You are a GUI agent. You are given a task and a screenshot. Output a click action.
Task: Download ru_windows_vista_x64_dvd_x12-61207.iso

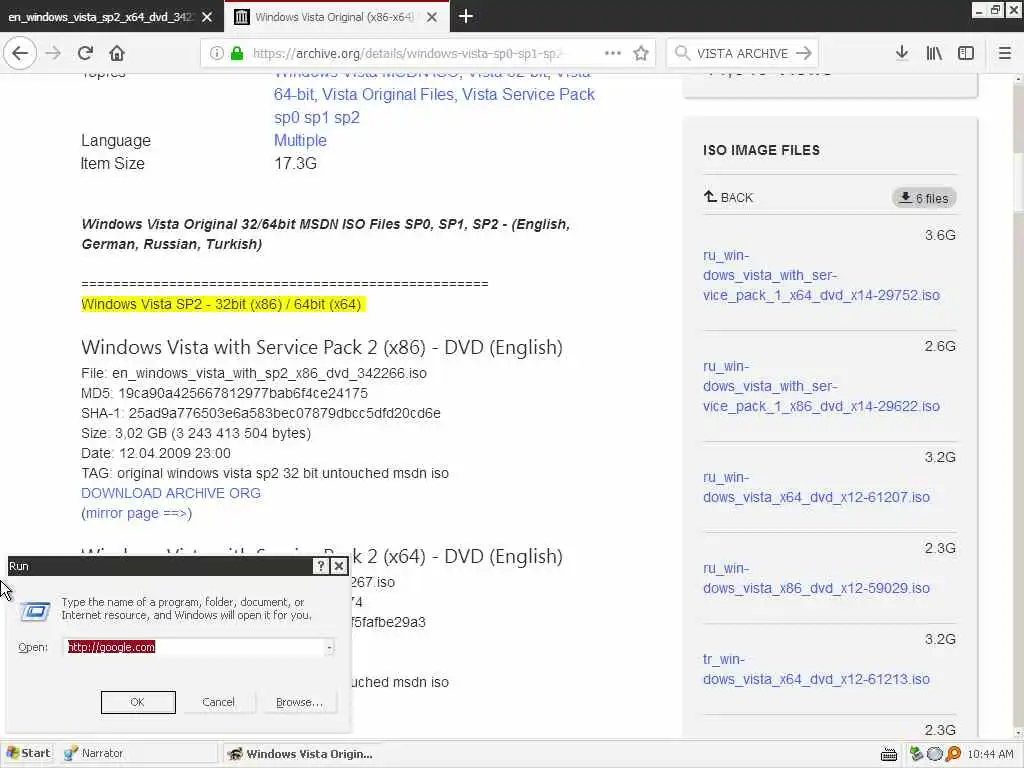(x=816, y=487)
